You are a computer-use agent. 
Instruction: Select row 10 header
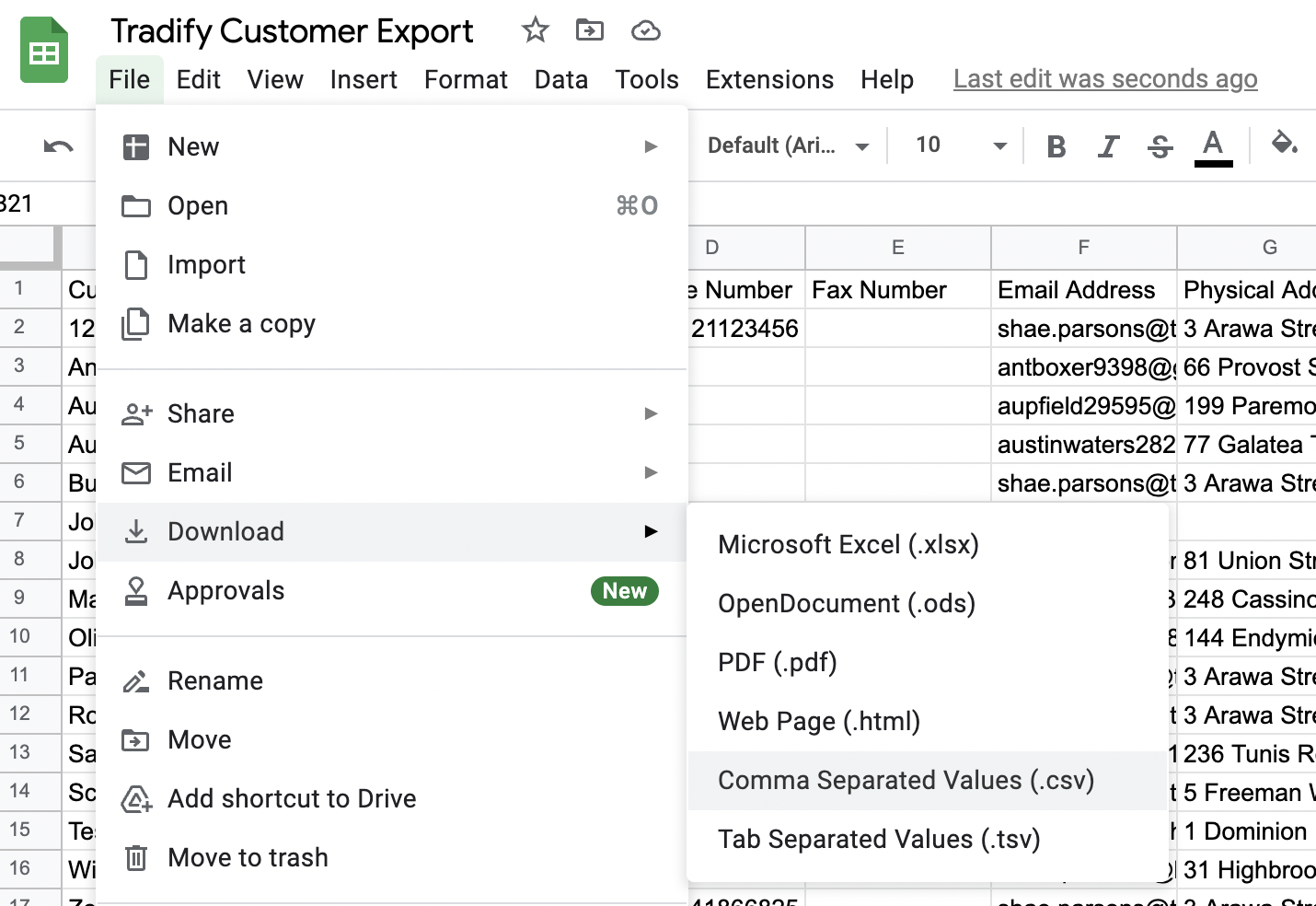click(30, 636)
